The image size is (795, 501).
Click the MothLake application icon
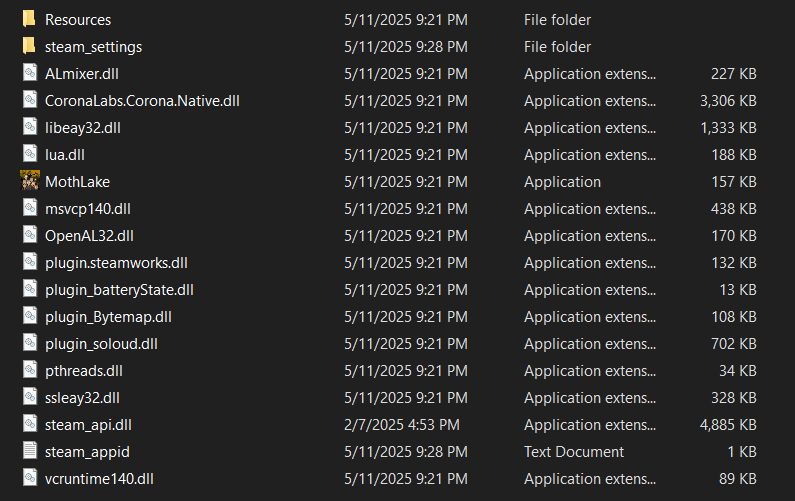[x=29, y=181]
